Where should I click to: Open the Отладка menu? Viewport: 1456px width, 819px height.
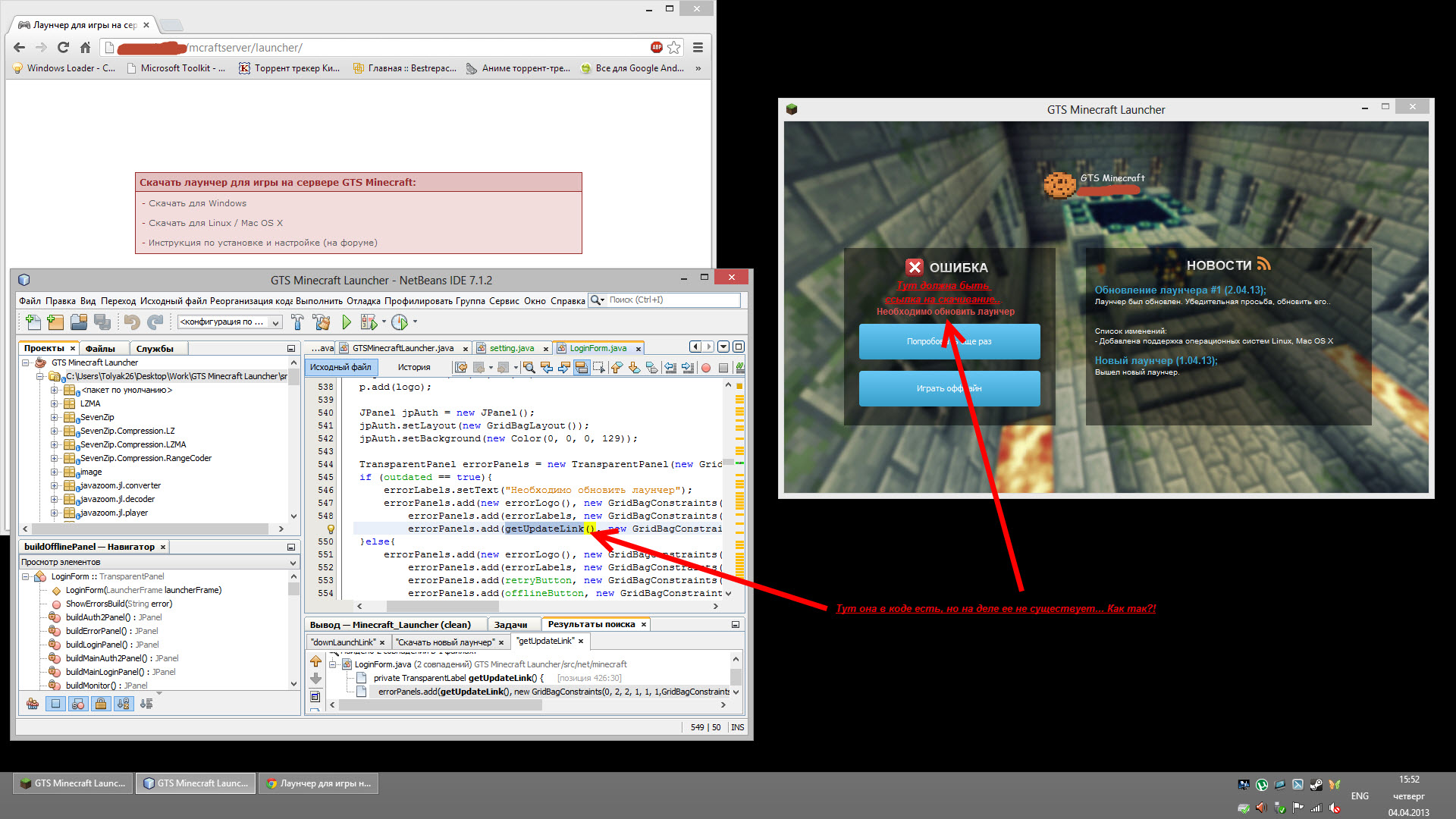363,301
